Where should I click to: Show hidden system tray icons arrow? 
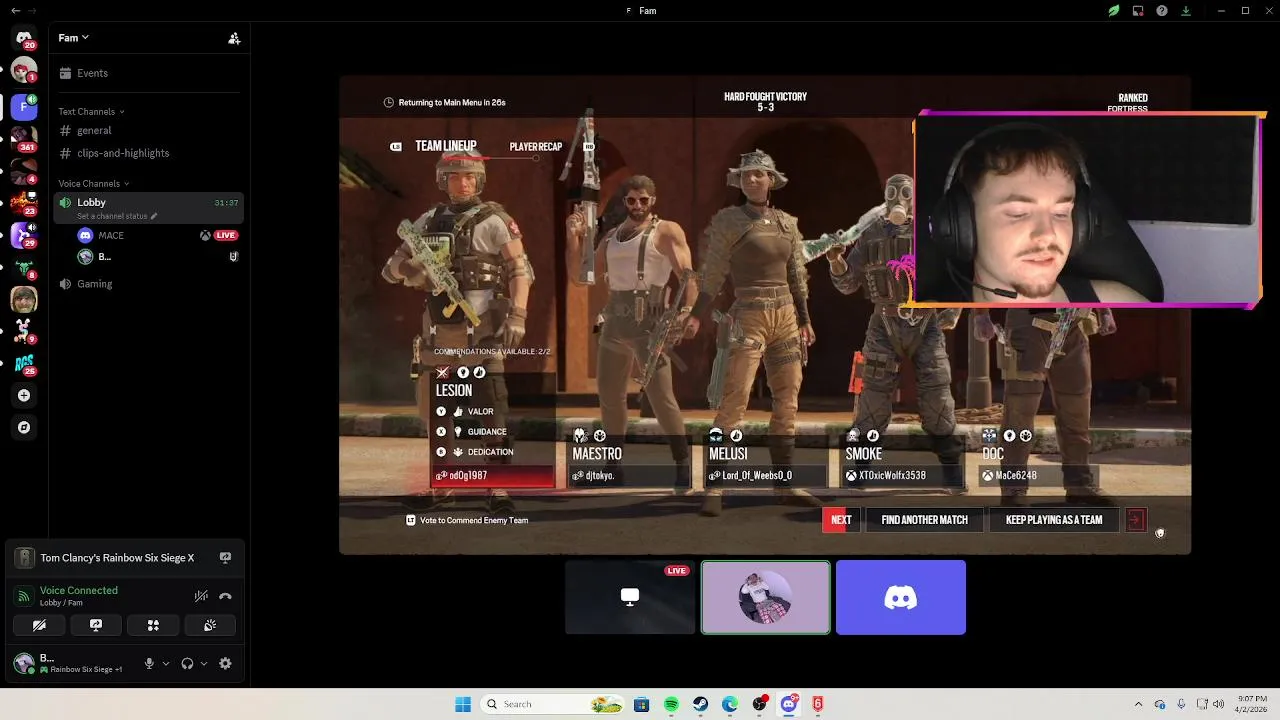(1138, 704)
